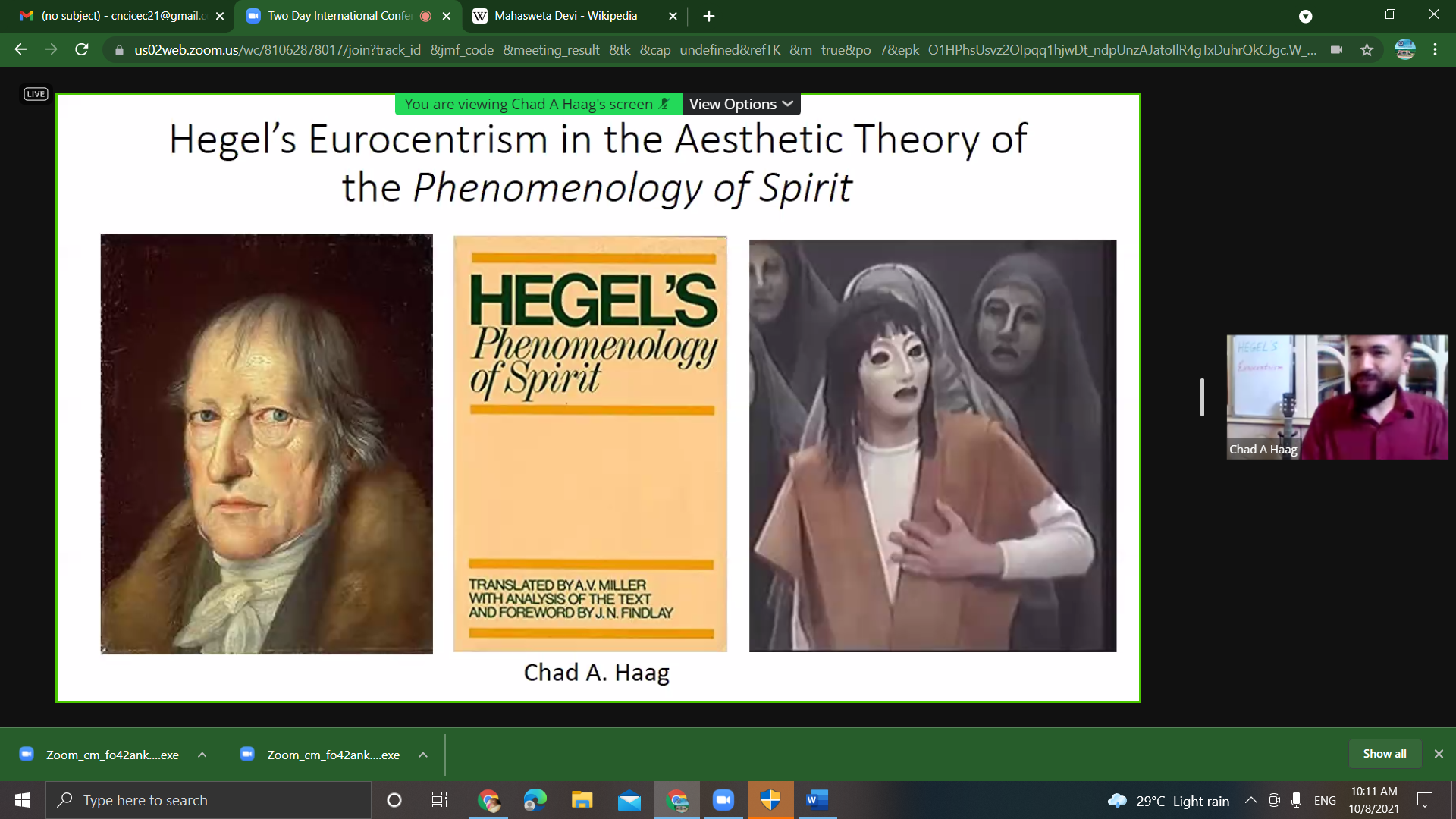The height and width of the screenshot is (819, 1456).
Task: Show hidden system tray icons
Action: tap(1251, 800)
